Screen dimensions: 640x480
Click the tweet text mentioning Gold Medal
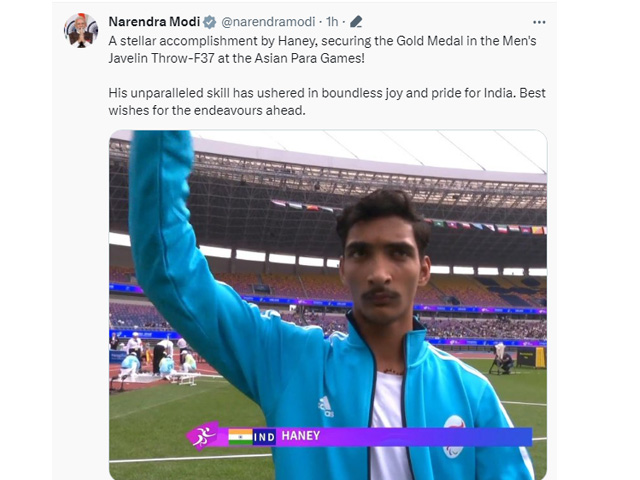322,41
